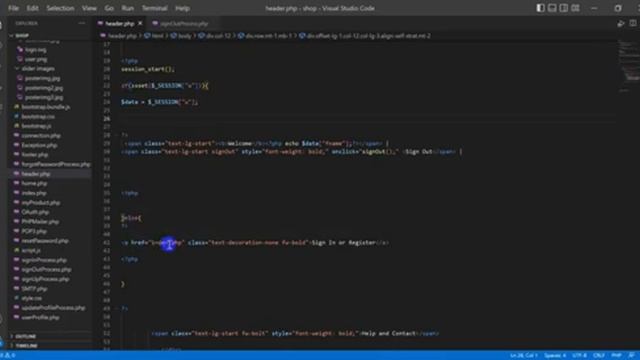
Task: Open the Help menu
Action: point(182,8)
